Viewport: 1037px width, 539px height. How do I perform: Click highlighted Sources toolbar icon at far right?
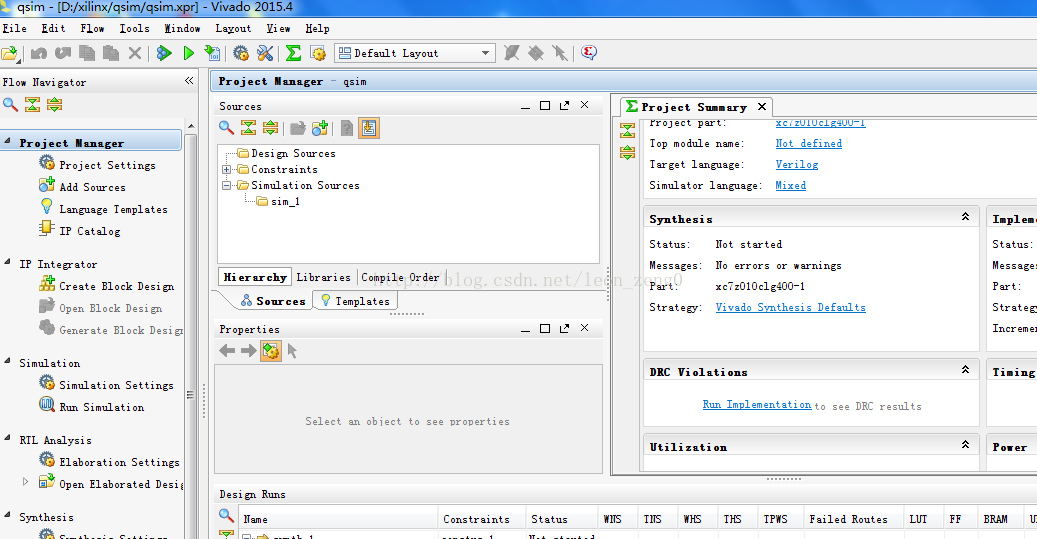tap(369, 128)
